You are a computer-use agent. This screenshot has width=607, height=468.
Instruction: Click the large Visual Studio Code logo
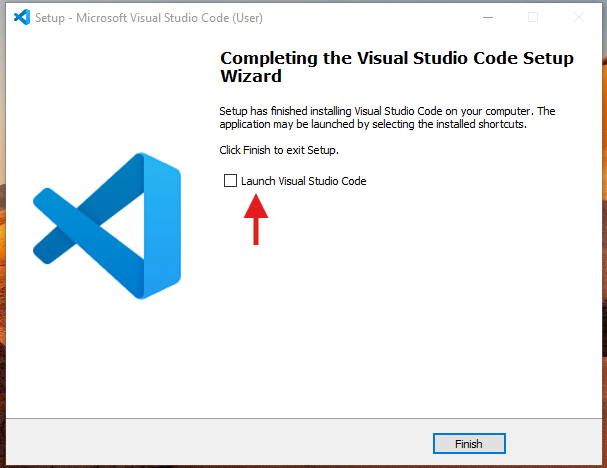coord(107,226)
